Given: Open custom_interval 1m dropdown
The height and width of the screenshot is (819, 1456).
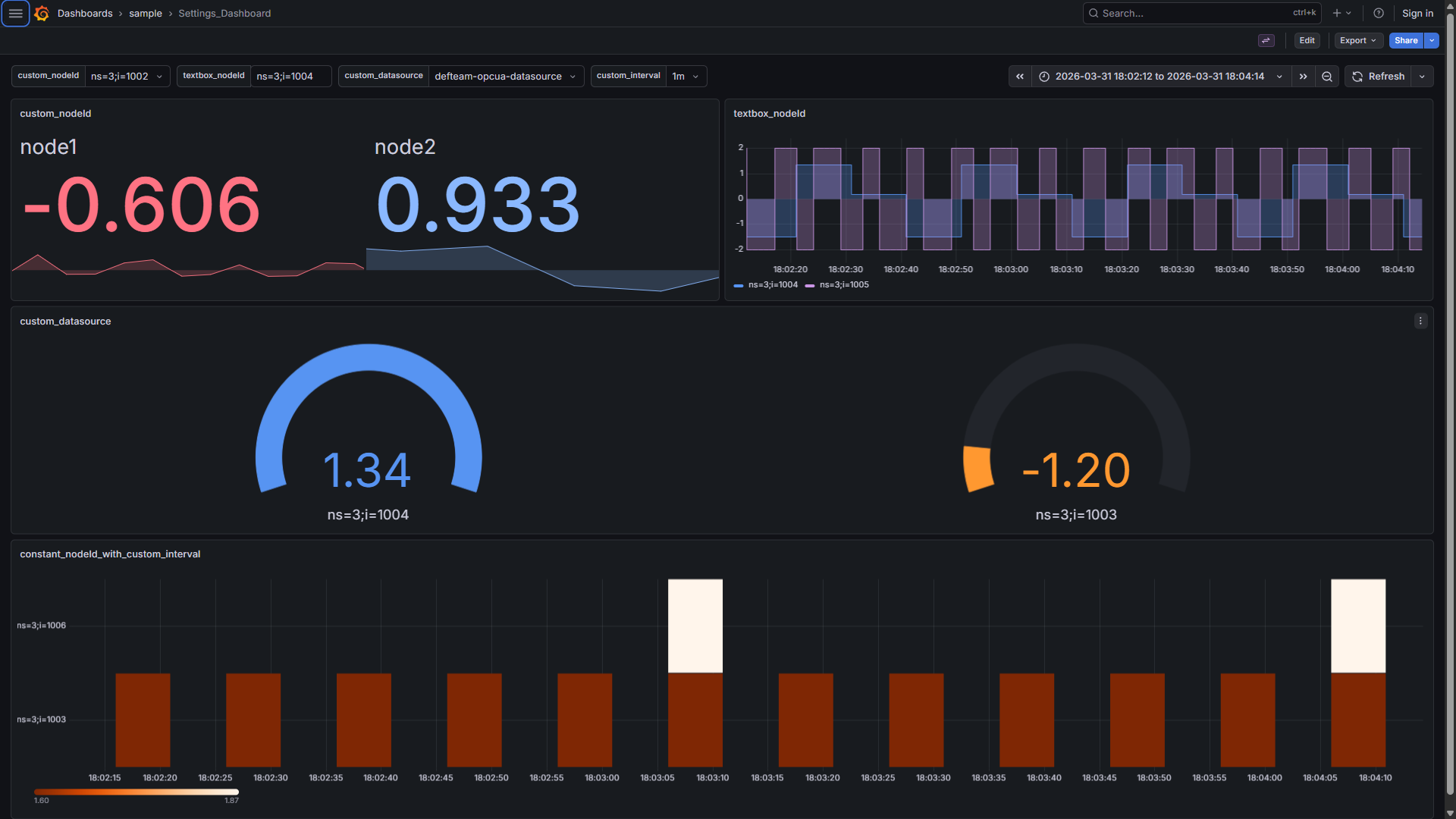Looking at the screenshot, I should tap(686, 77).
